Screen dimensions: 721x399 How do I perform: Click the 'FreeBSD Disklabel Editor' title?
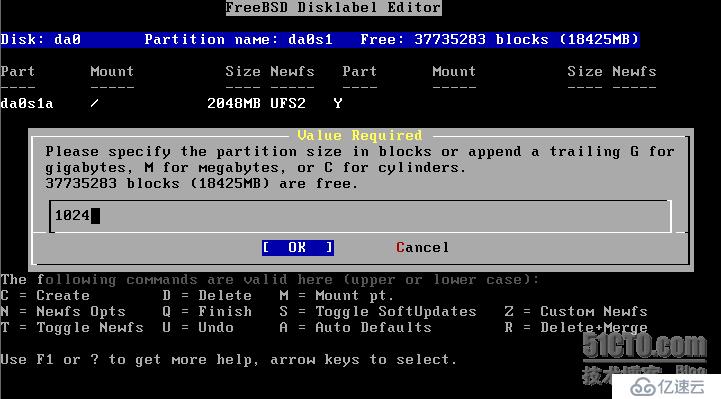click(333, 7)
